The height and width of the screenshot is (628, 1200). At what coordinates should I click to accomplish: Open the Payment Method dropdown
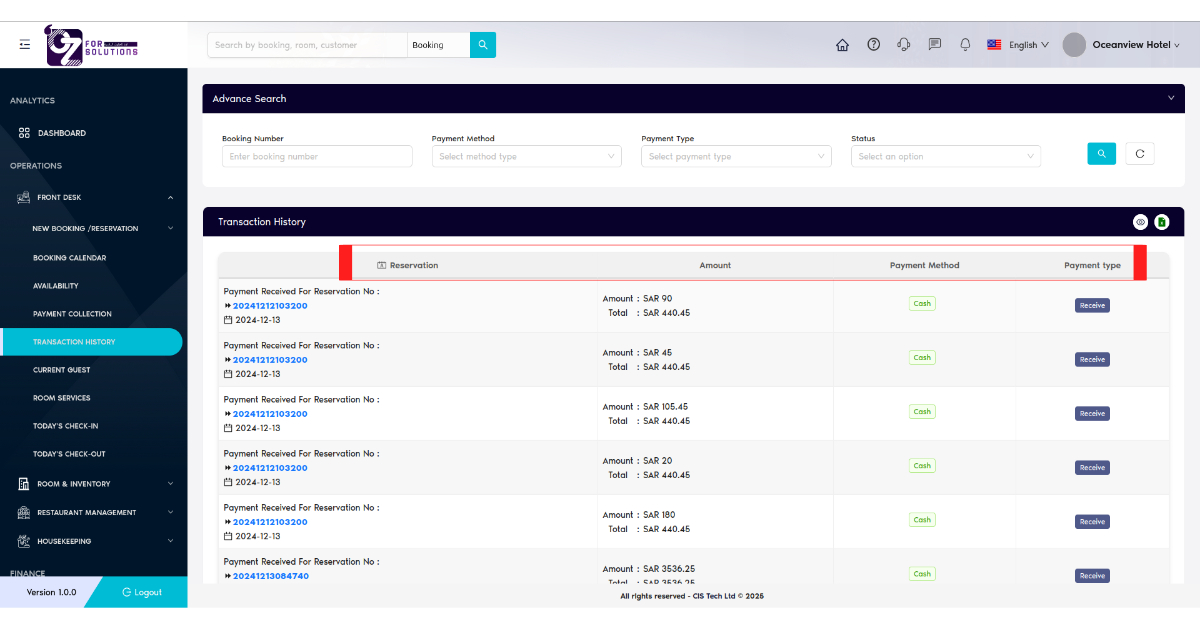pyautogui.click(x=526, y=156)
